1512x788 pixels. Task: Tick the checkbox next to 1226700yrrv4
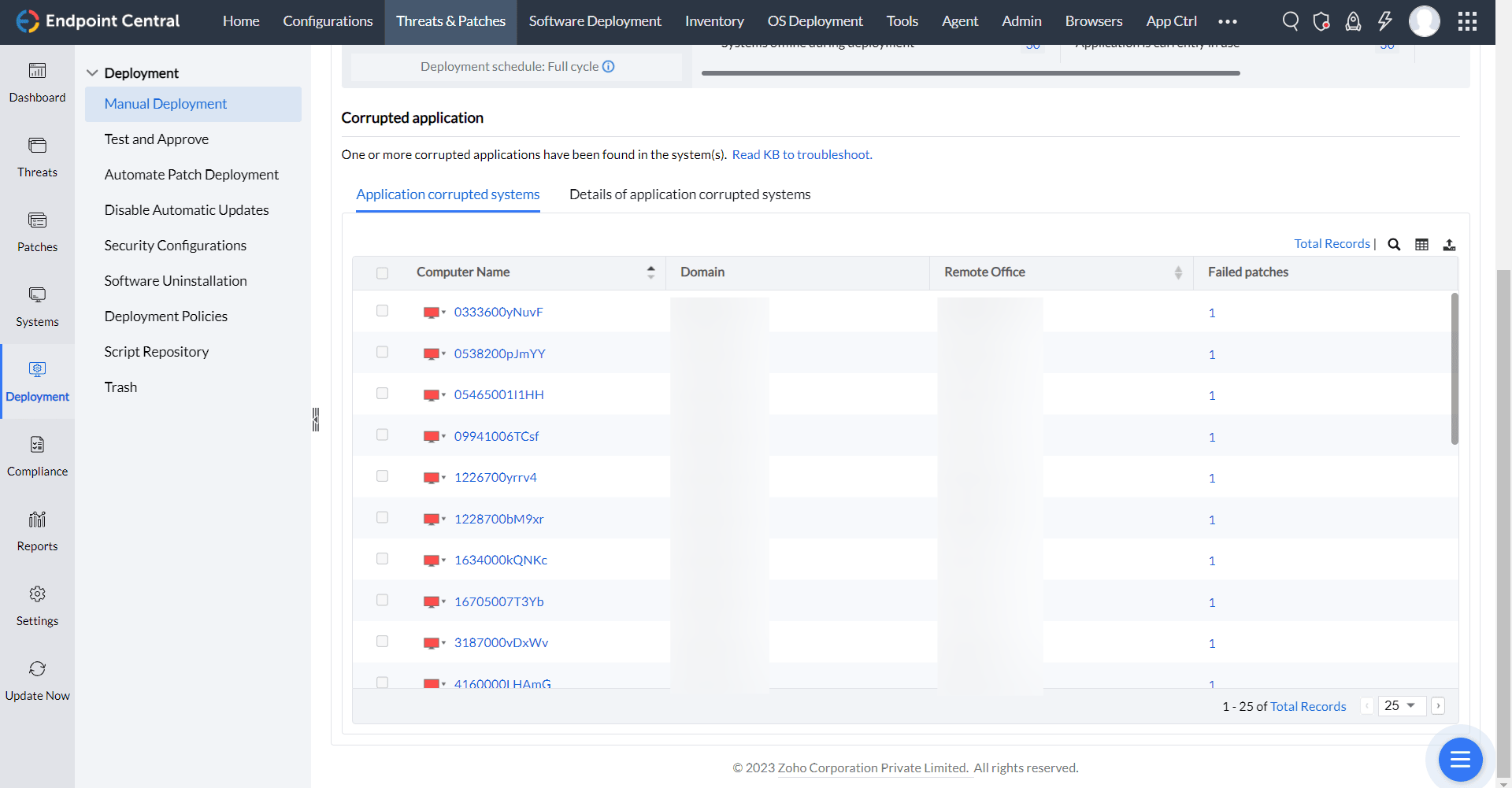383,475
